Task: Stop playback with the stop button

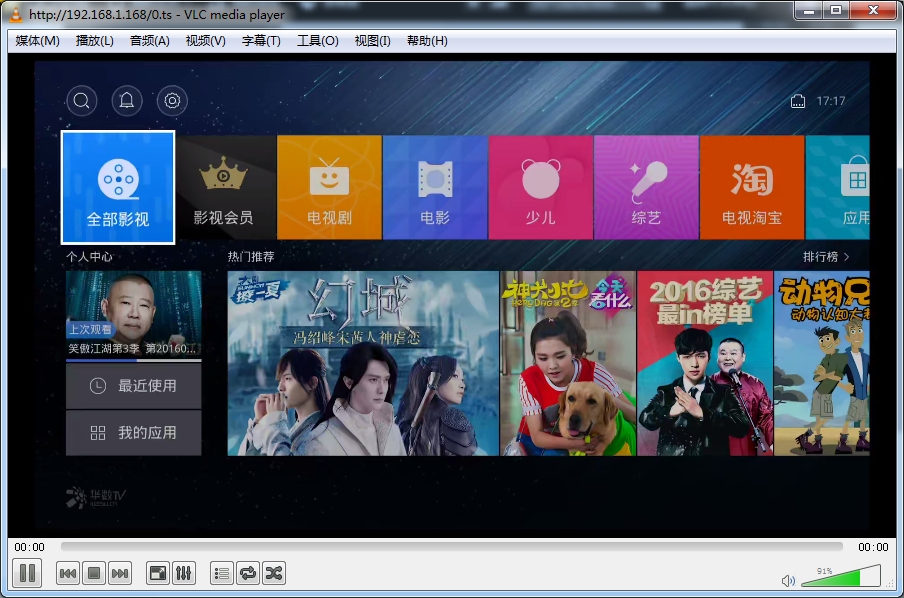Action: 93,573
